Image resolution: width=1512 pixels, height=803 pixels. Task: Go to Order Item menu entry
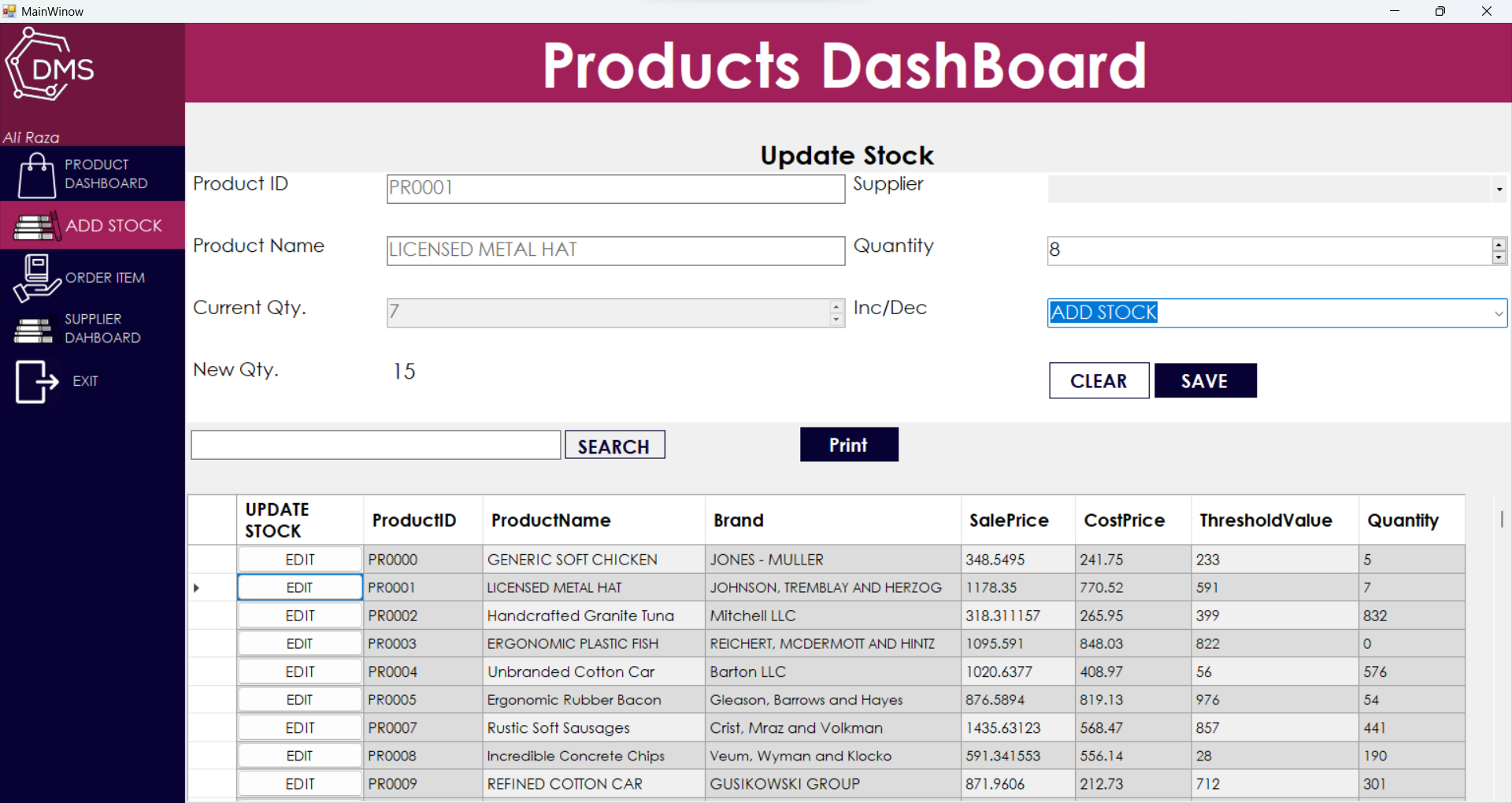tap(105, 278)
